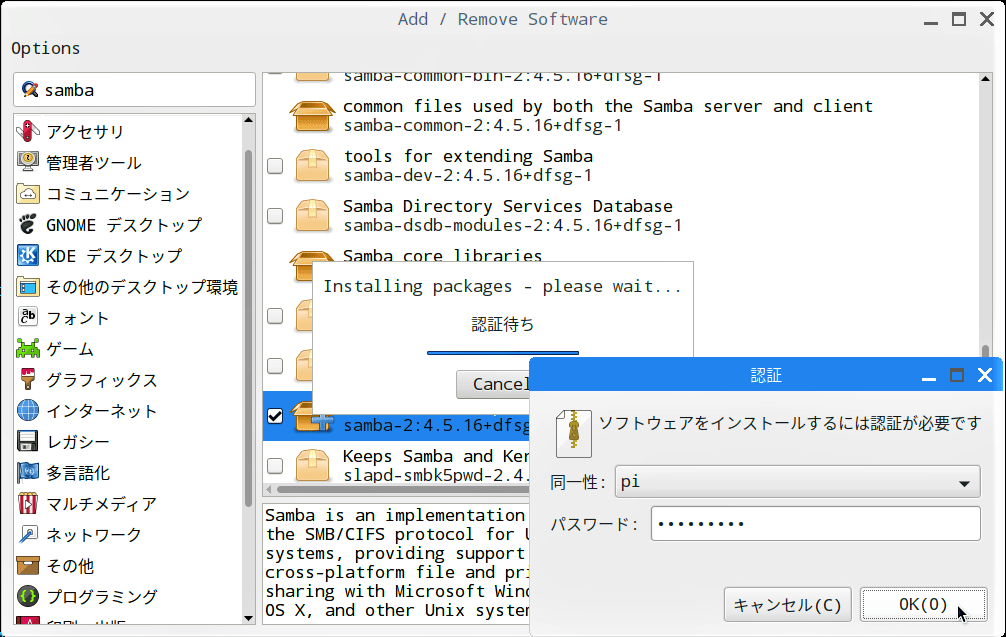
Task: Click the samba-dsdb-modules package icon
Action: (312, 216)
